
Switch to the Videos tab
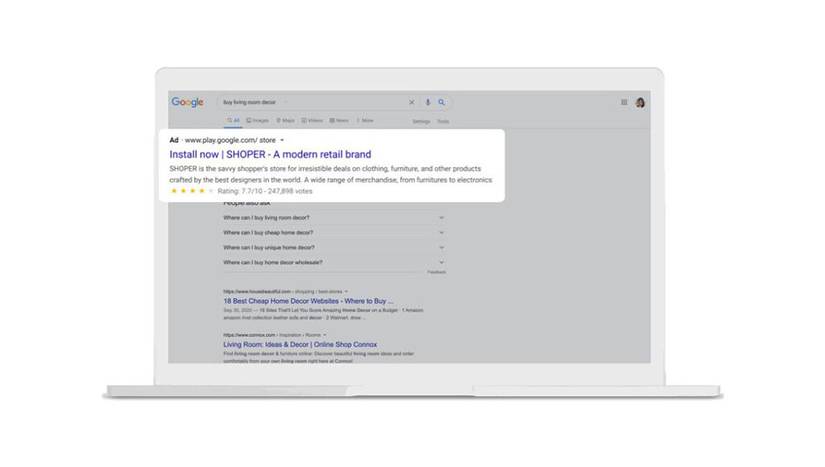tap(312, 120)
